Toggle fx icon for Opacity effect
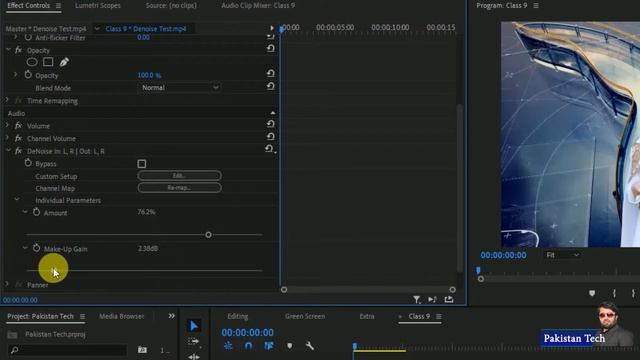Viewport: 640px width, 360px height. click(x=18, y=50)
